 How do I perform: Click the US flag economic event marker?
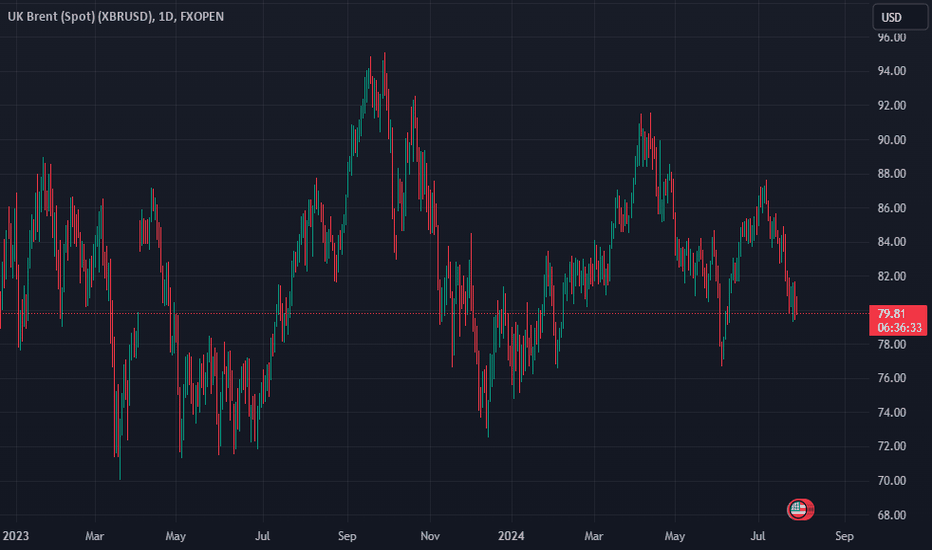point(798,509)
